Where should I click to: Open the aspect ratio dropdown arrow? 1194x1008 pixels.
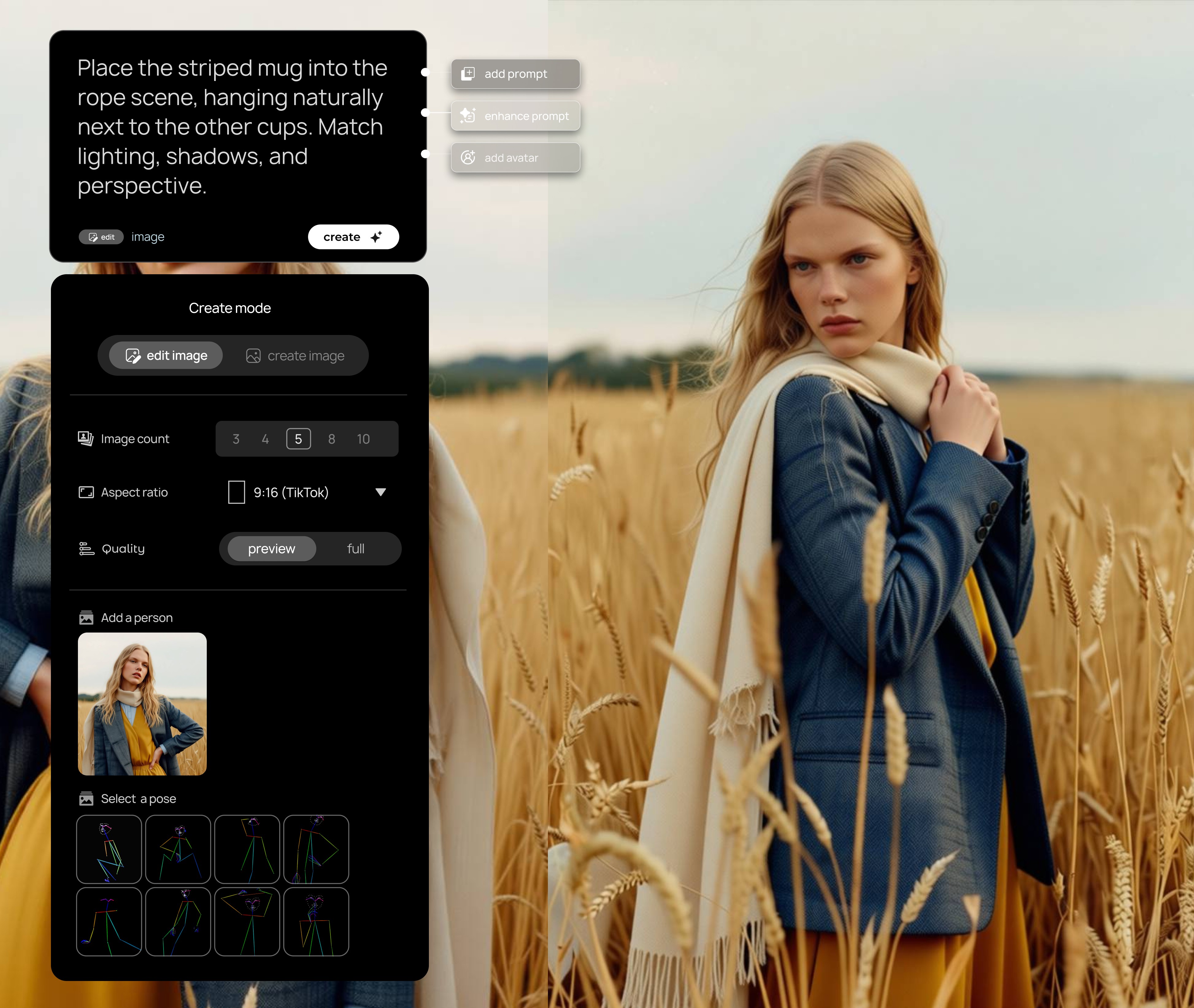coord(381,492)
